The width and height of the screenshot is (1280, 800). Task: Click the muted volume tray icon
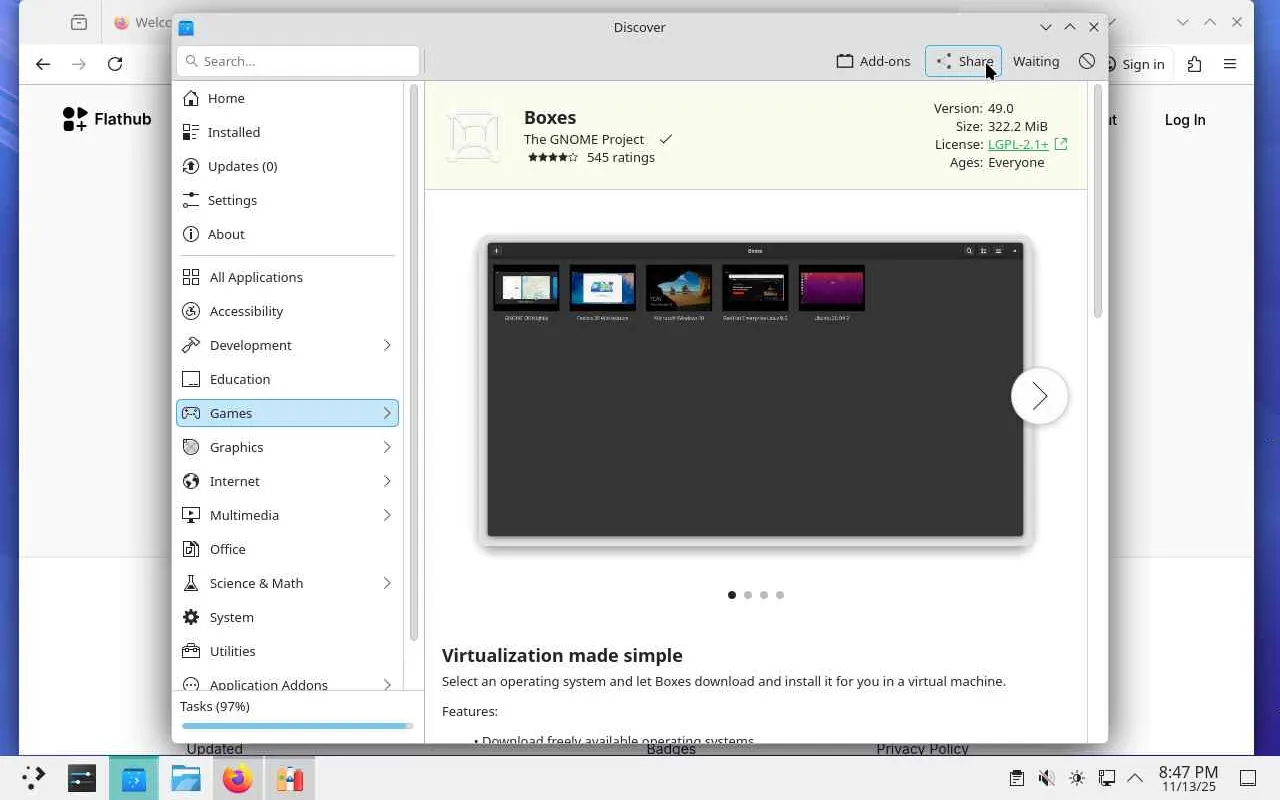(x=1046, y=778)
